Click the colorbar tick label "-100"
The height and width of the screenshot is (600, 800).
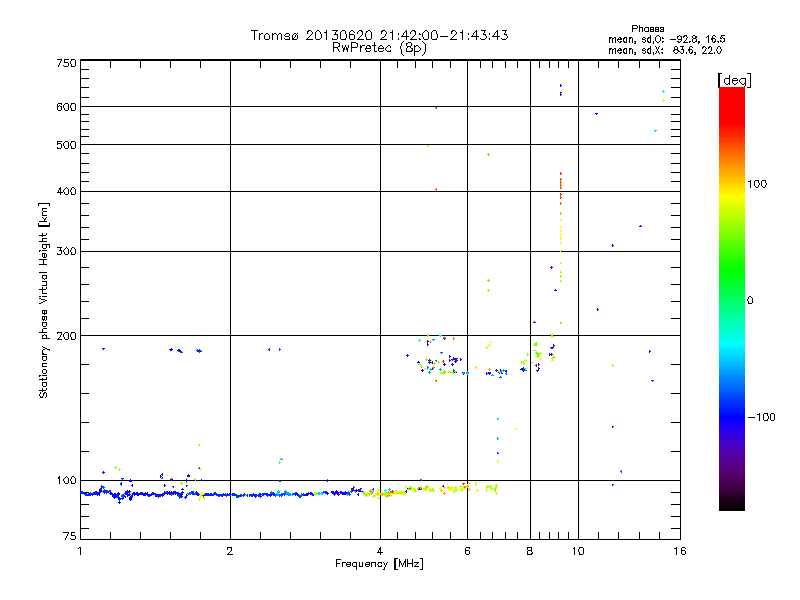pos(761,417)
